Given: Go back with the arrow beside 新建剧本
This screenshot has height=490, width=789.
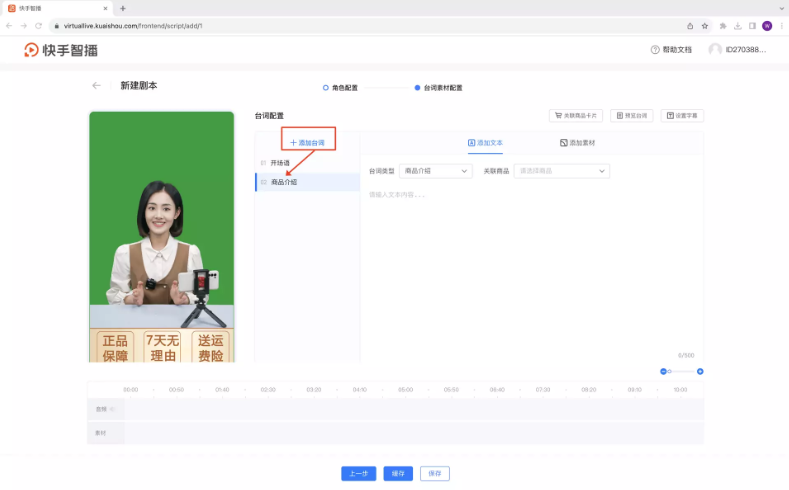Looking at the screenshot, I should [x=96, y=86].
